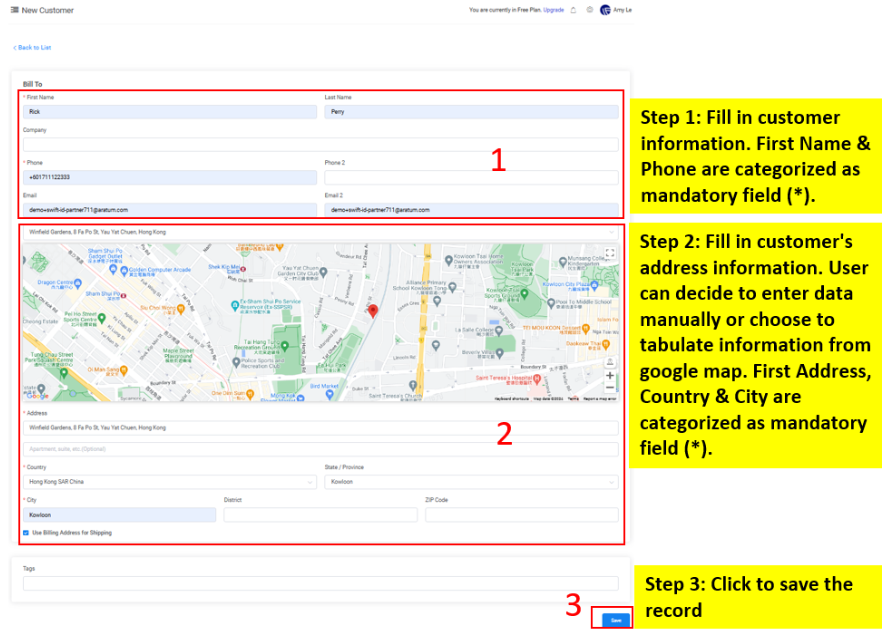This screenshot has height=644, width=893.
Task: Click the Bill To section heading
Action: (x=32, y=84)
